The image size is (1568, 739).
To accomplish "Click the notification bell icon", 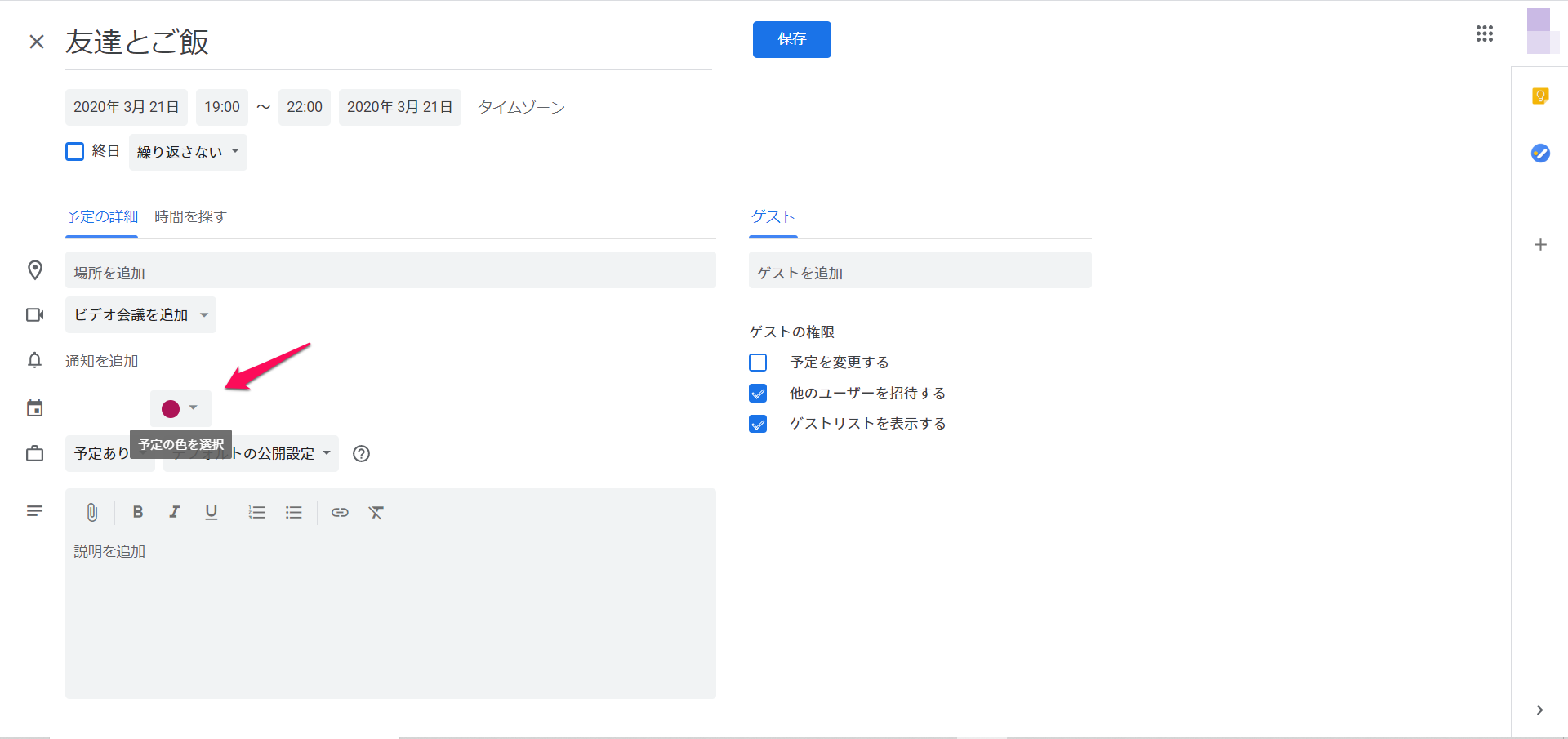I will (x=34, y=360).
